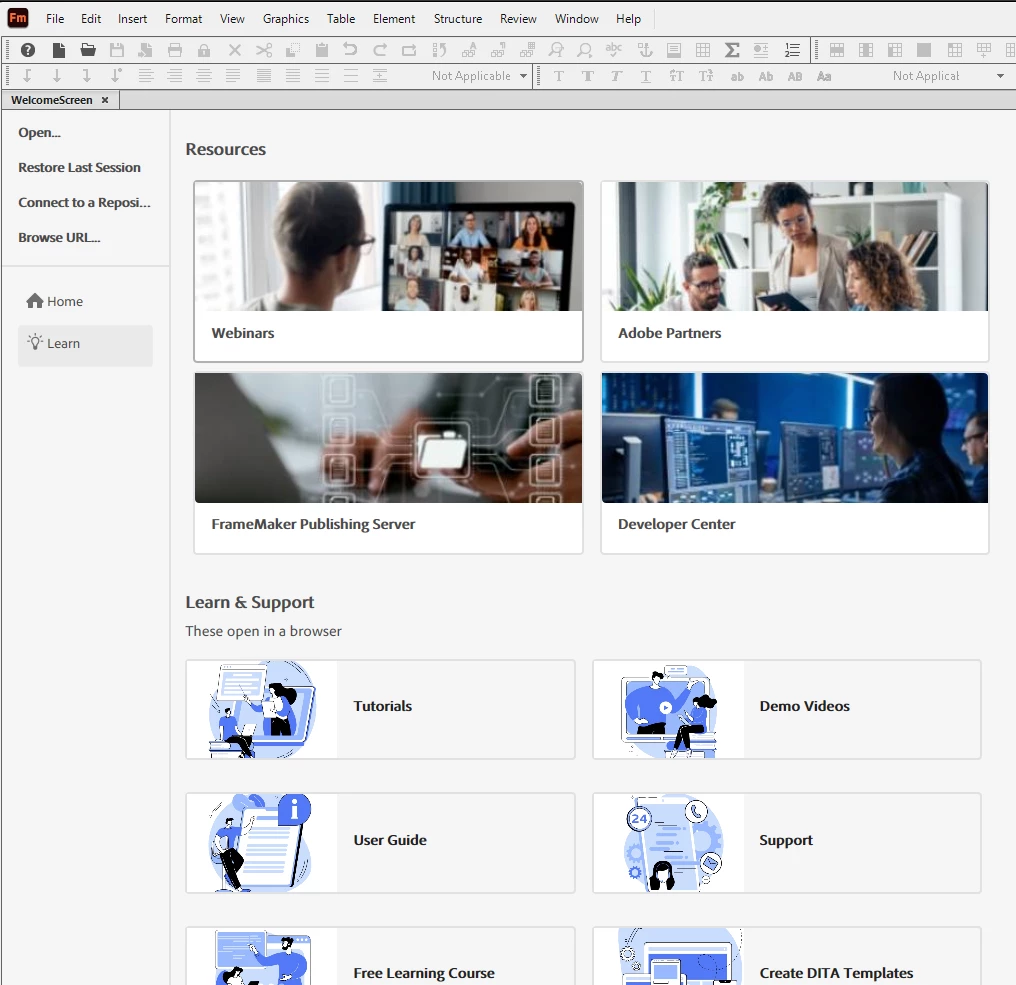Expand the character format Not Applicable dropdown
The width and height of the screenshot is (1016, 985).
tap(1000, 76)
